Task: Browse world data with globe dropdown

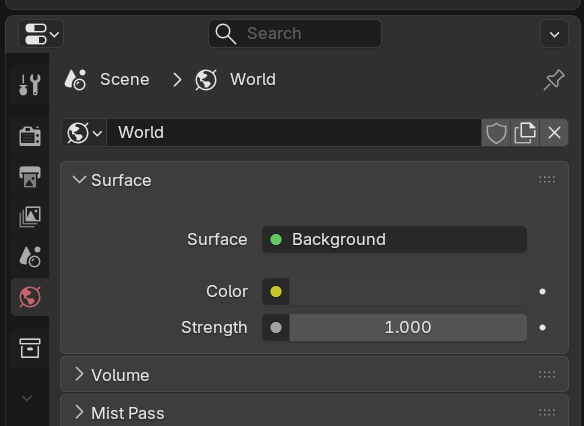Action: tap(84, 133)
